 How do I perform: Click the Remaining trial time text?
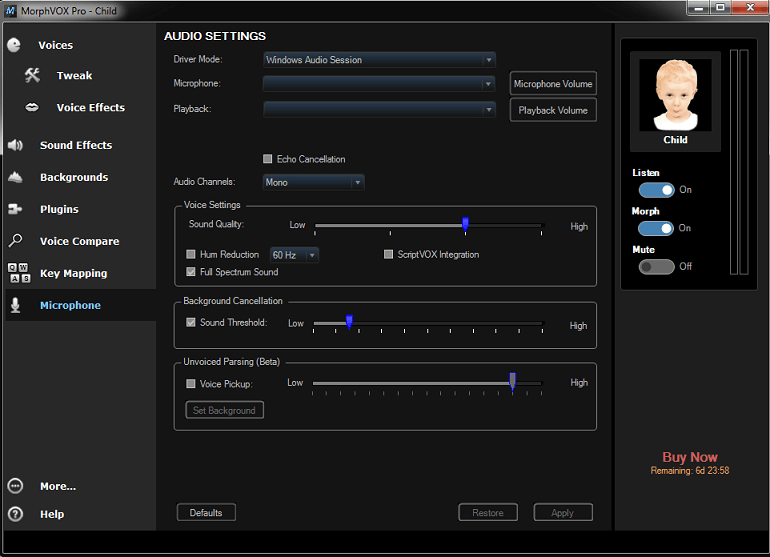tap(690, 471)
